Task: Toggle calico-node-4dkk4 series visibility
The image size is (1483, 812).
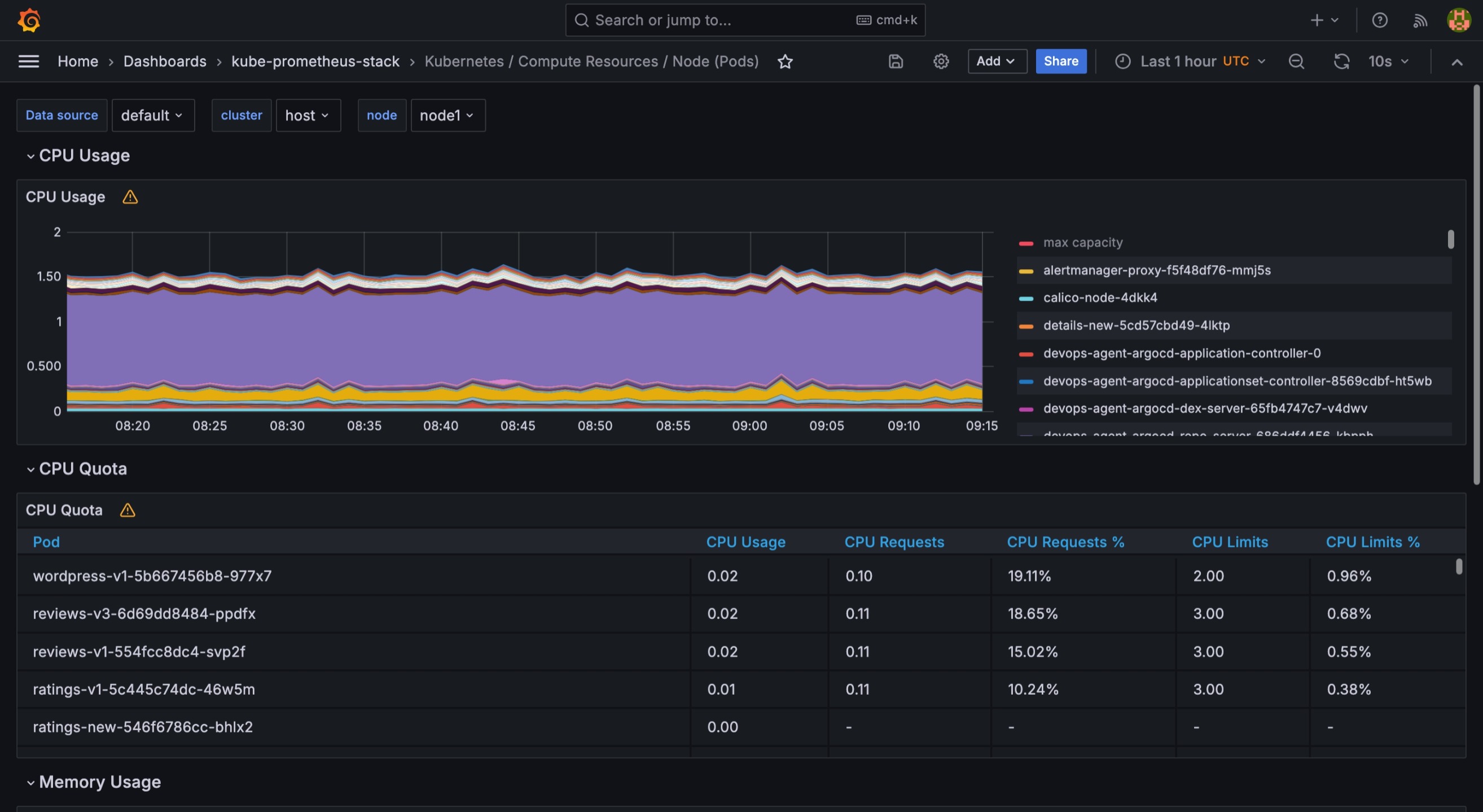Action: pyautogui.click(x=1100, y=297)
